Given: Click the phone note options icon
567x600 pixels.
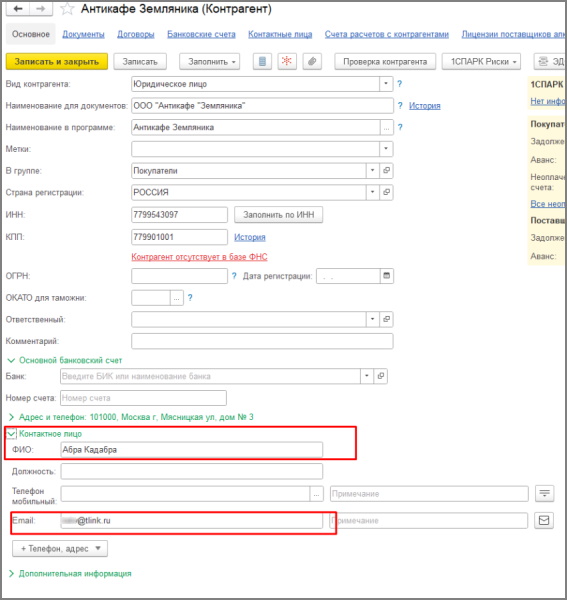Looking at the screenshot, I should click(544, 494).
